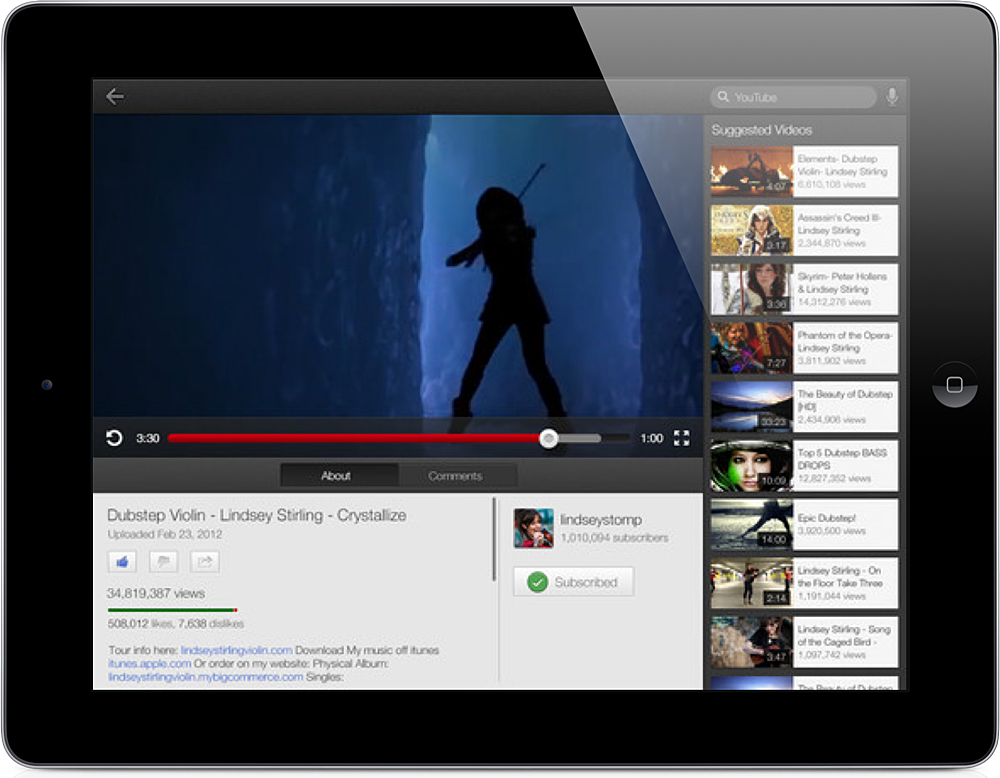The width and height of the screenshot is (1000, 778).
Task: Click the video title Dubstep Violin - Crystallize
Action: pyautogui.click(x=256, y=515)
